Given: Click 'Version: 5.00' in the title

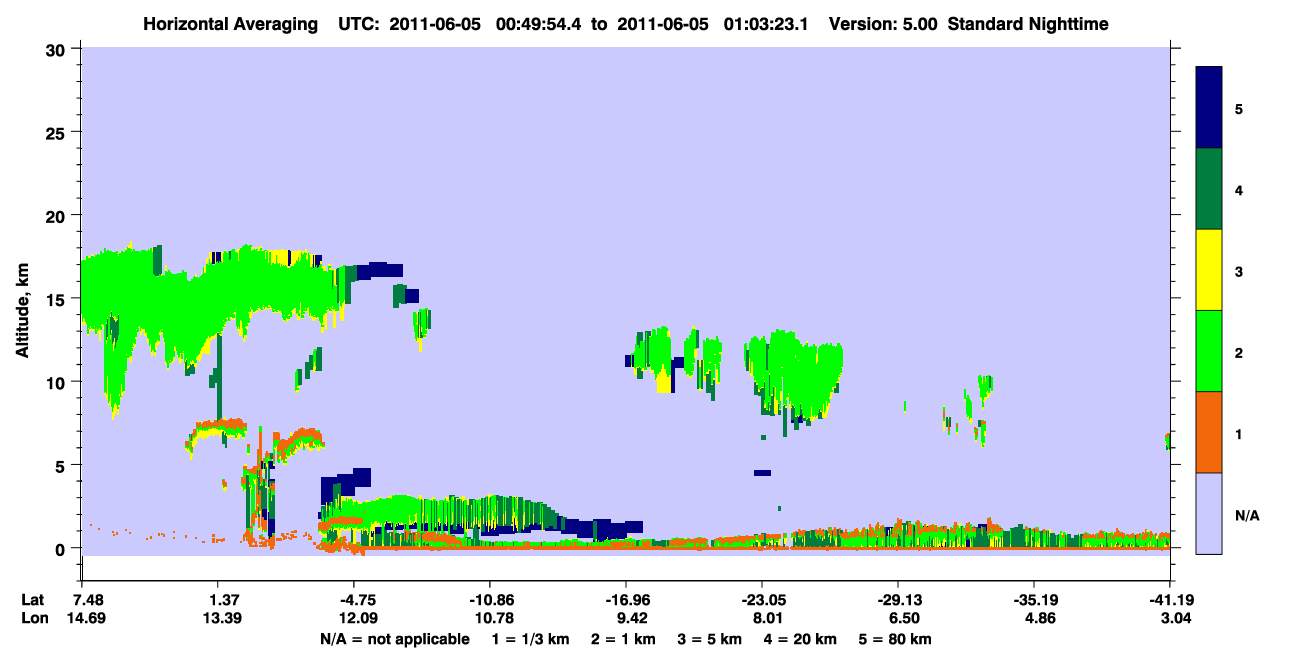Looking at the screenshot, I should 882,24.
